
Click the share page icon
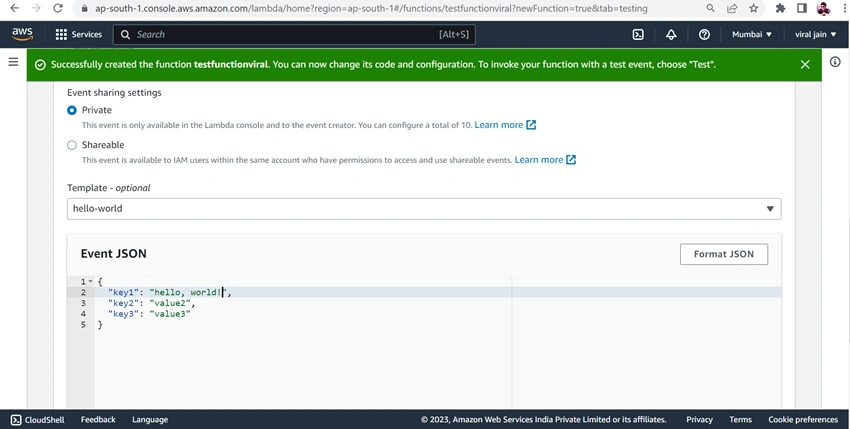732,8
